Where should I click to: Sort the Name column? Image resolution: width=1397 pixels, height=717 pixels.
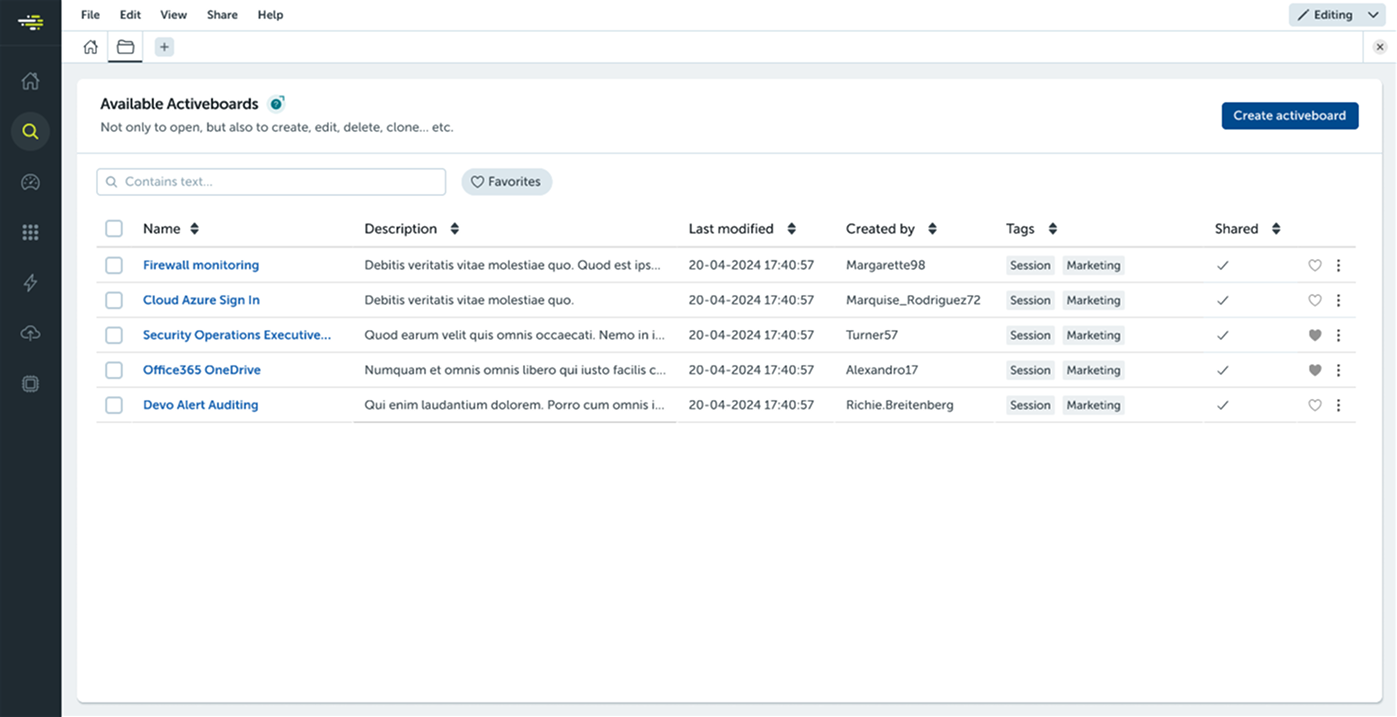pyautogui.click(x=193, y=228)
